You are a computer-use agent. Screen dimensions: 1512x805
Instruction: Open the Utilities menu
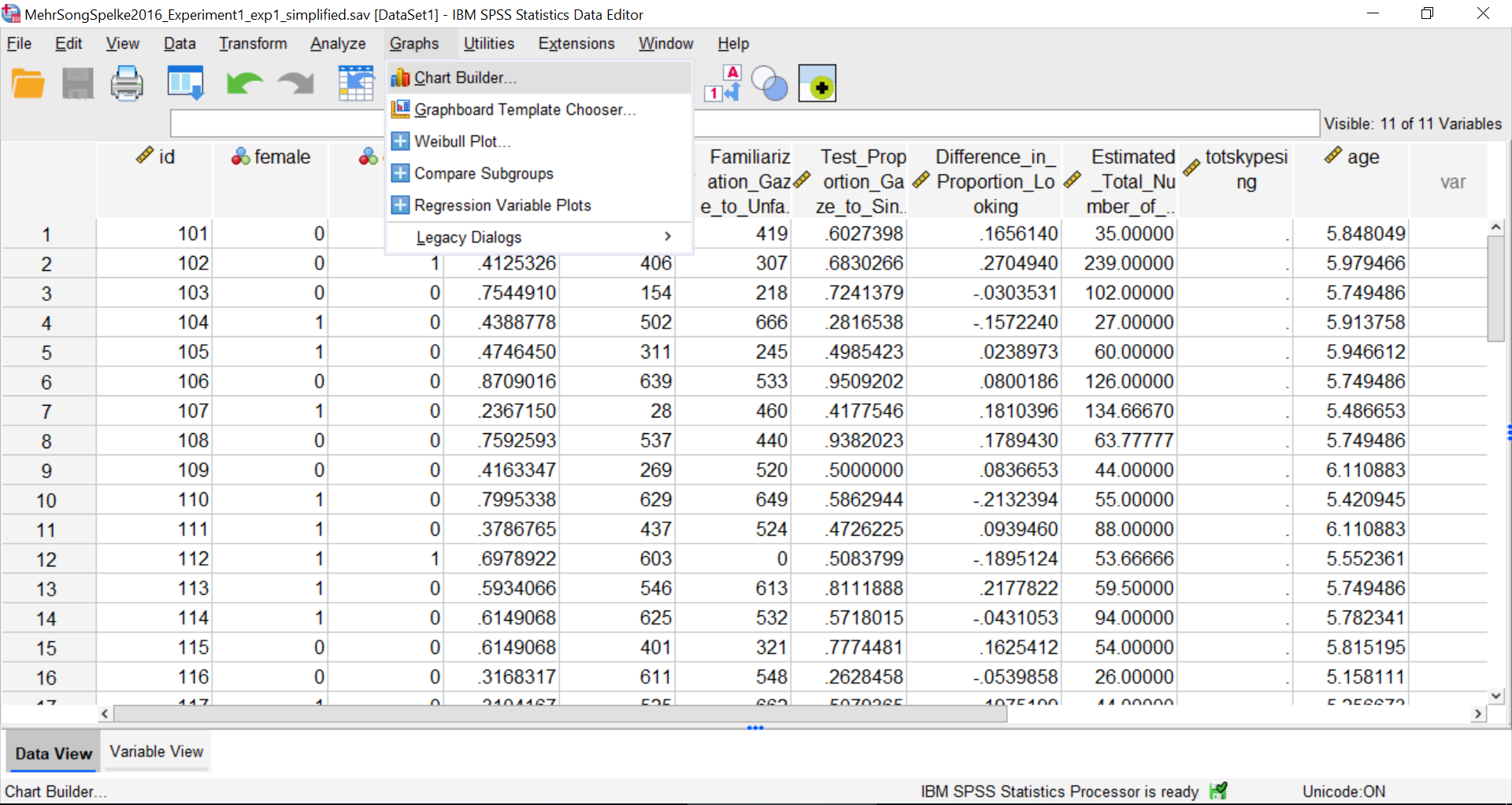click(x=488, y=43)
